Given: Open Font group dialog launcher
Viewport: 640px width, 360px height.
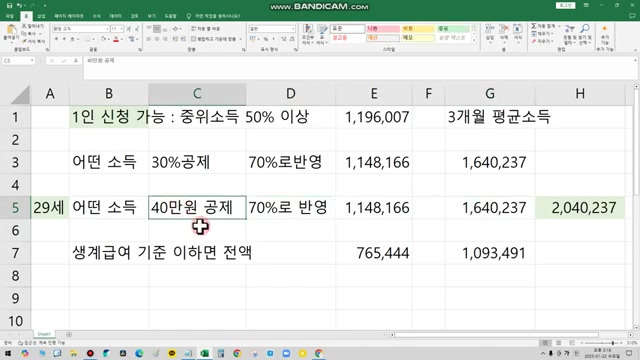Looking at the screenshot, I should click(140, 49).
